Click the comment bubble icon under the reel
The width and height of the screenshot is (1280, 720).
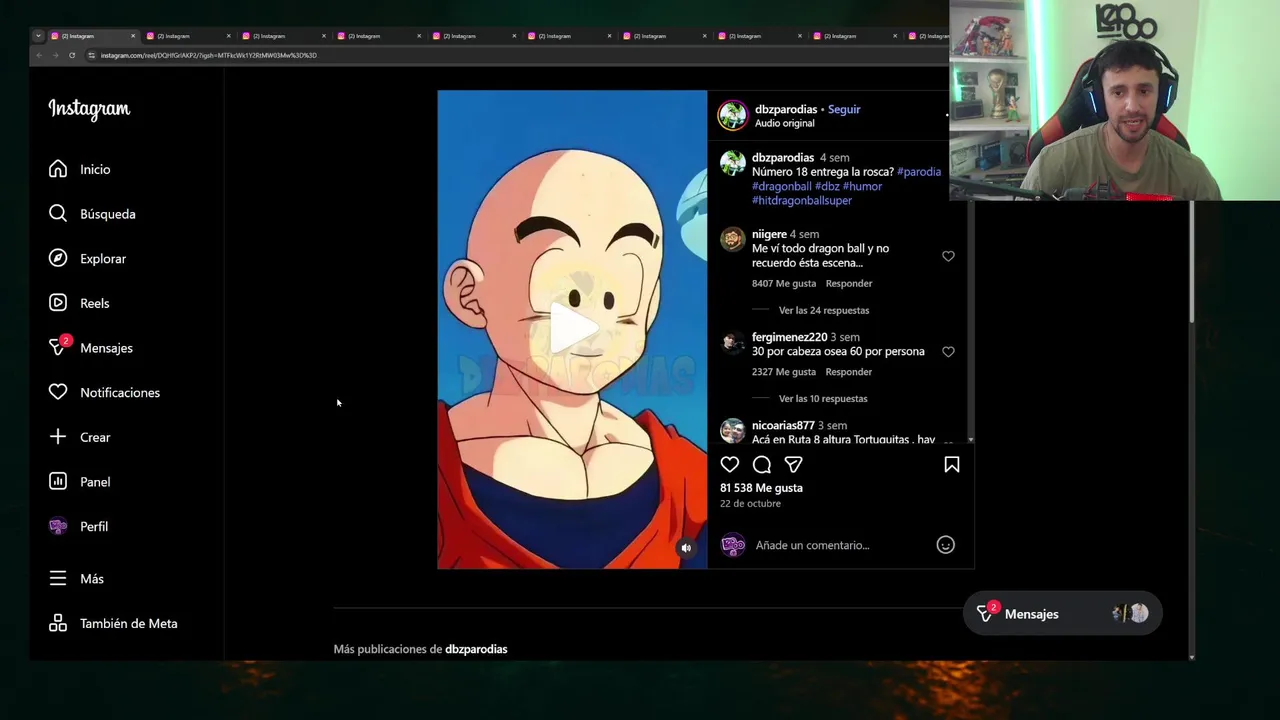[x=762, y=464]
